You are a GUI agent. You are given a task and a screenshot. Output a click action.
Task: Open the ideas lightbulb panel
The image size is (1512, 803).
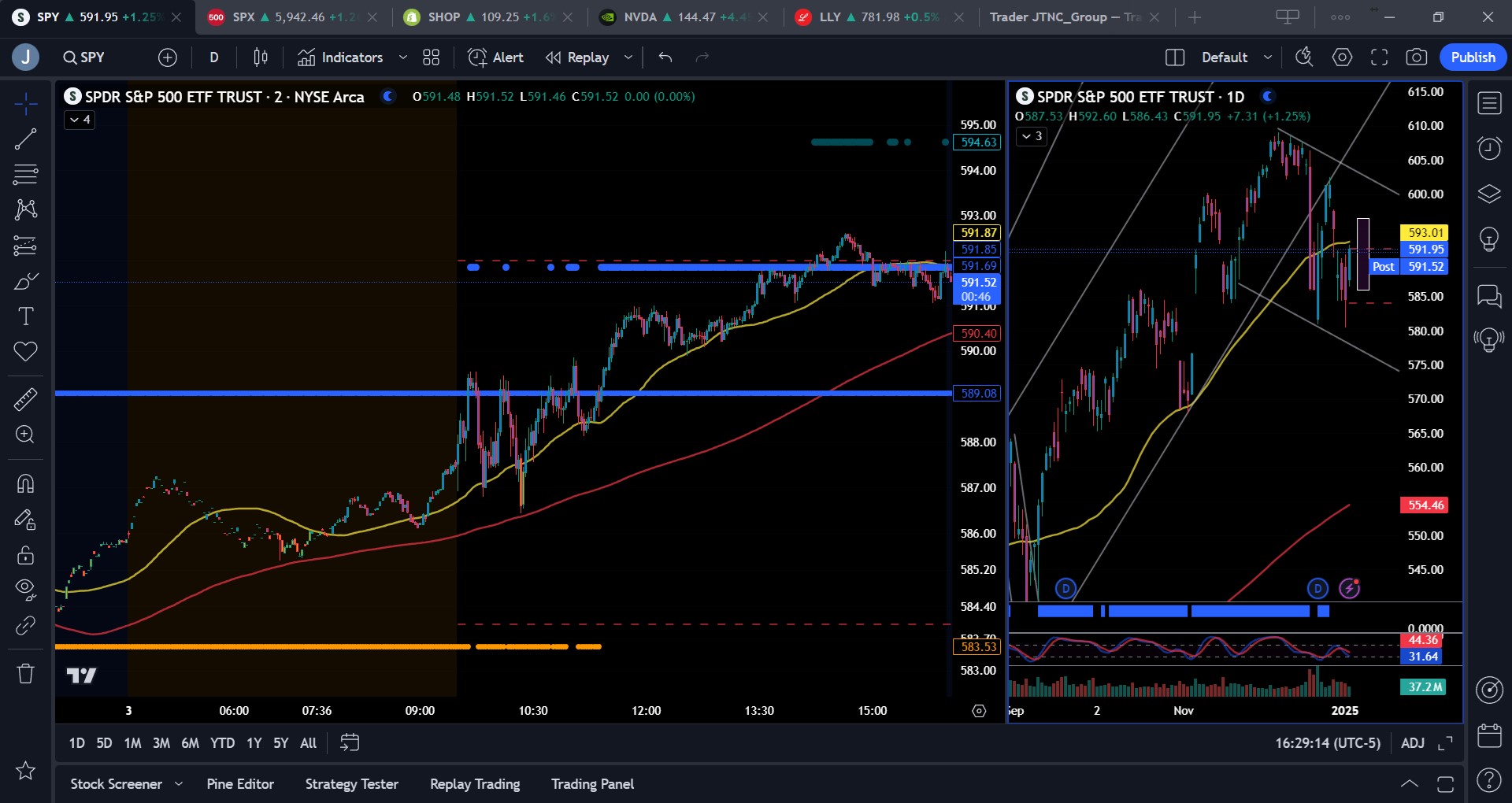(x=1489, y=239)
